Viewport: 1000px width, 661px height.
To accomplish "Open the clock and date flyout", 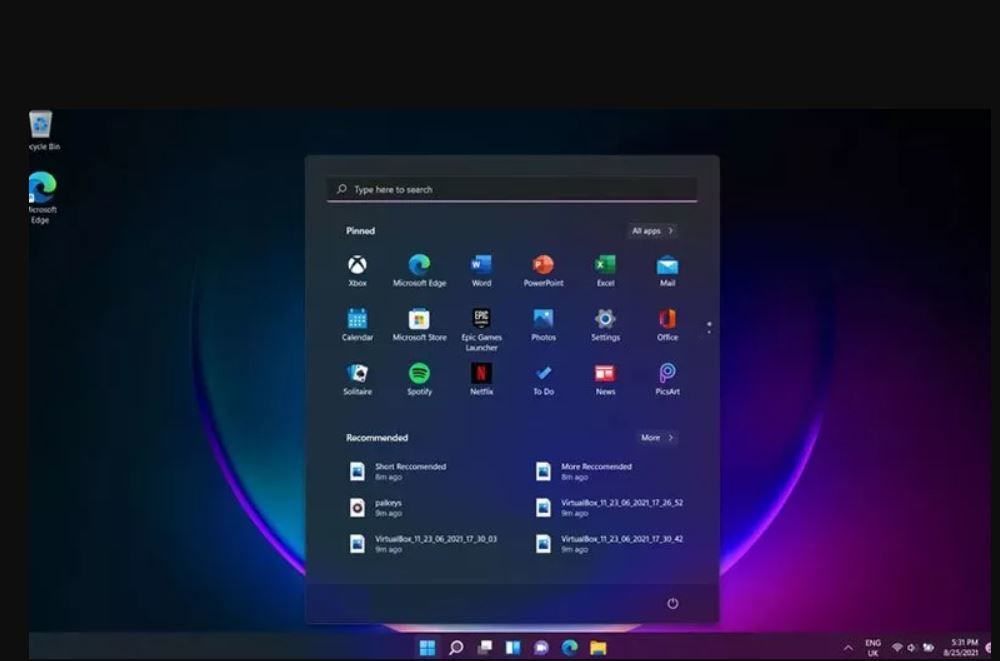I will [962, 647].
